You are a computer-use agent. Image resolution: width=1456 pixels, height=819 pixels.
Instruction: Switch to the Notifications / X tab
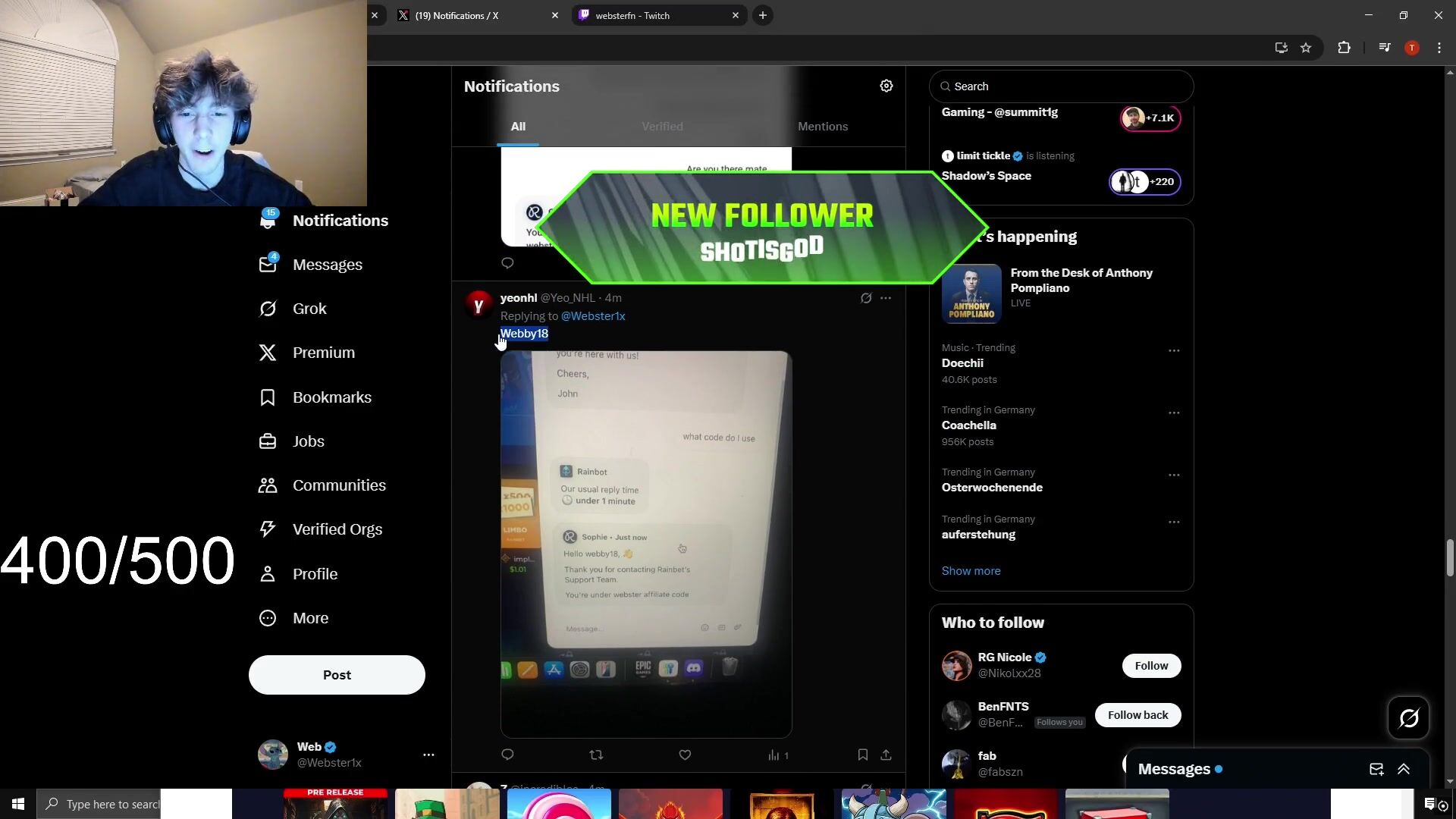coord(478,15)
